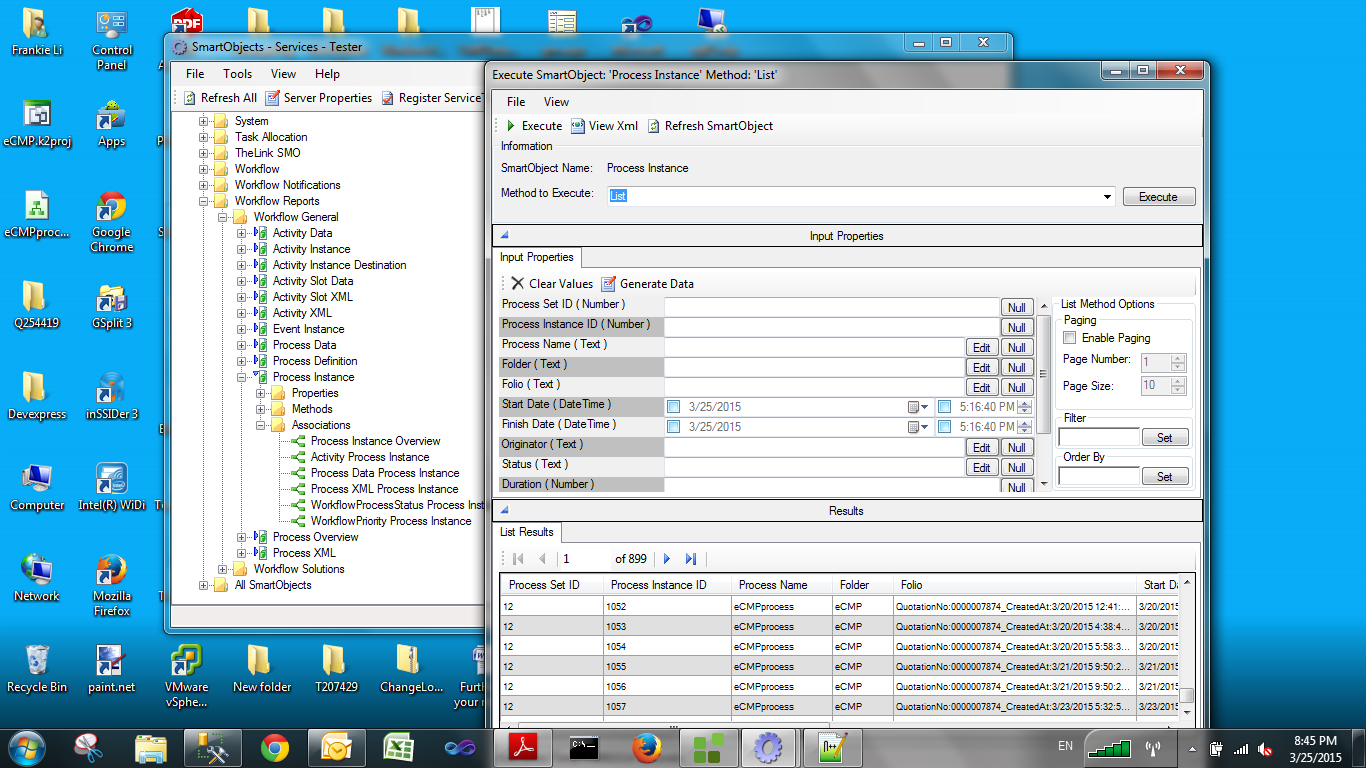Open the Recycle Bin desktop icon
1366x768 pixels.
[x=37, y=670]
